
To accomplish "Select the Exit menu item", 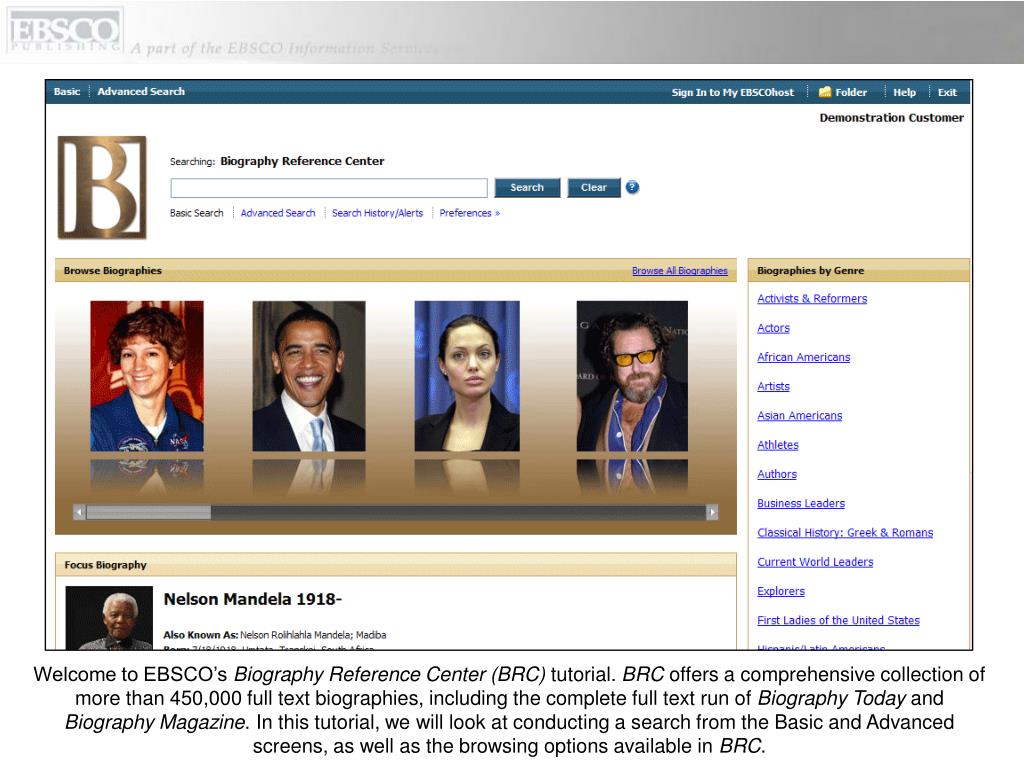I will coord(947,92).
